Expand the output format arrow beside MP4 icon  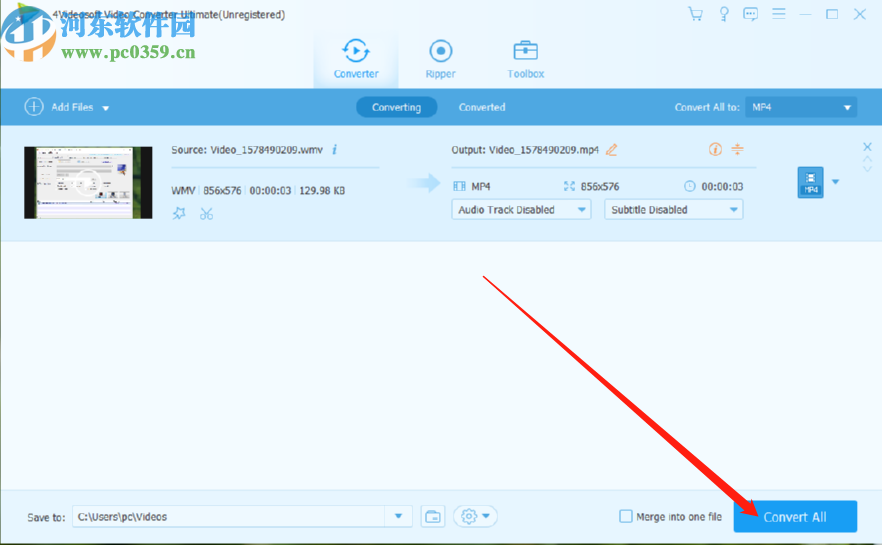[835, 182]
